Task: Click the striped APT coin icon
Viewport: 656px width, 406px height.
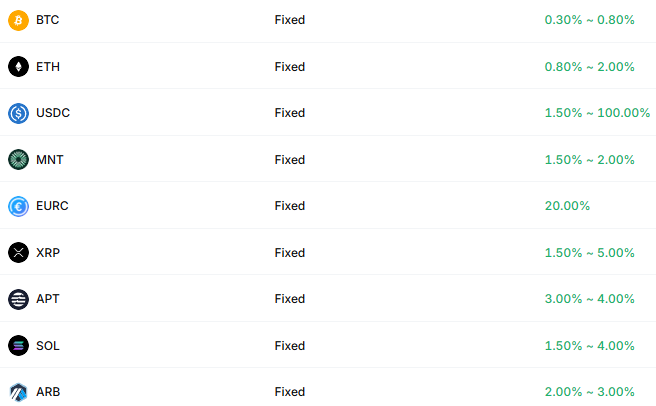Action: (18, 299)
